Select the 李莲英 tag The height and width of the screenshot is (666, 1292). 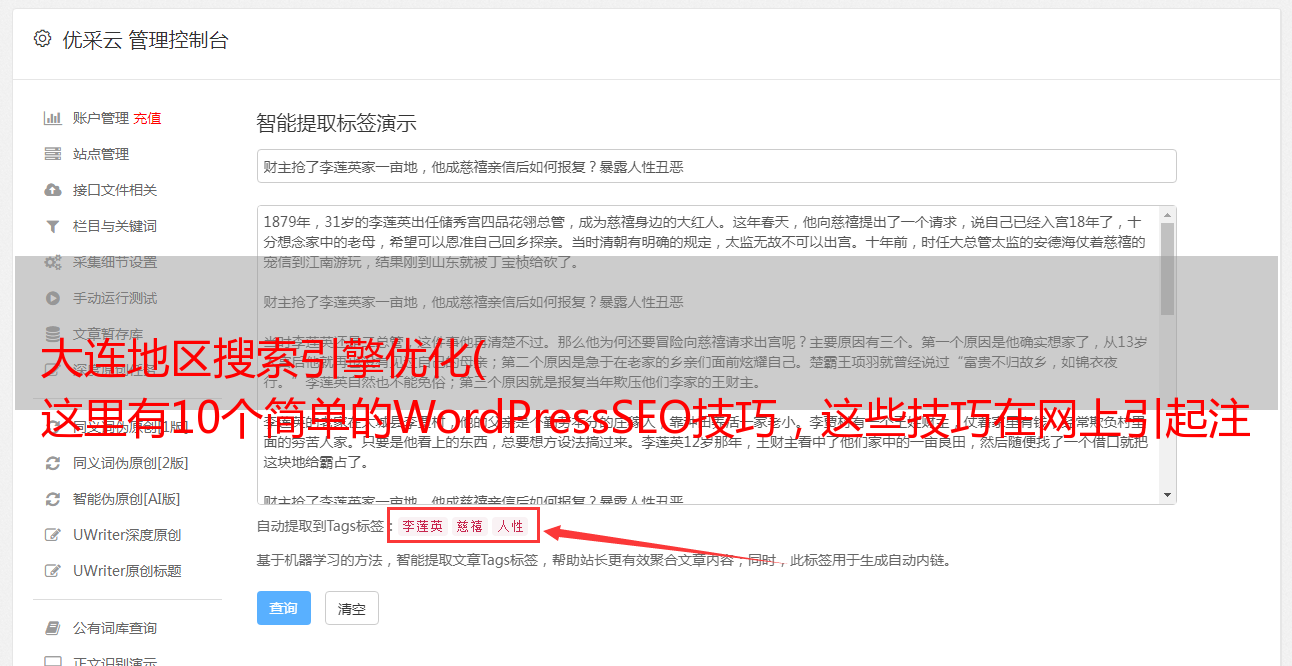click(422, 526)
